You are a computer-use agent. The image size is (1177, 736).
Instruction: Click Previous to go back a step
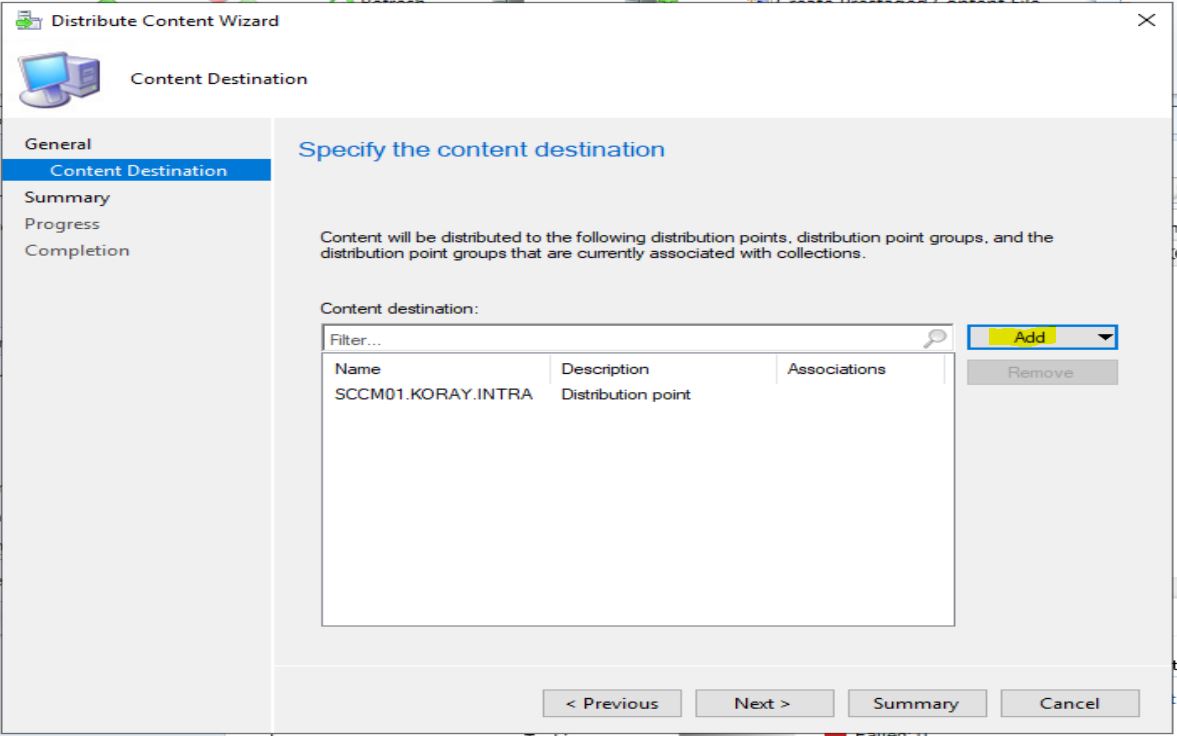click(613, 703)
